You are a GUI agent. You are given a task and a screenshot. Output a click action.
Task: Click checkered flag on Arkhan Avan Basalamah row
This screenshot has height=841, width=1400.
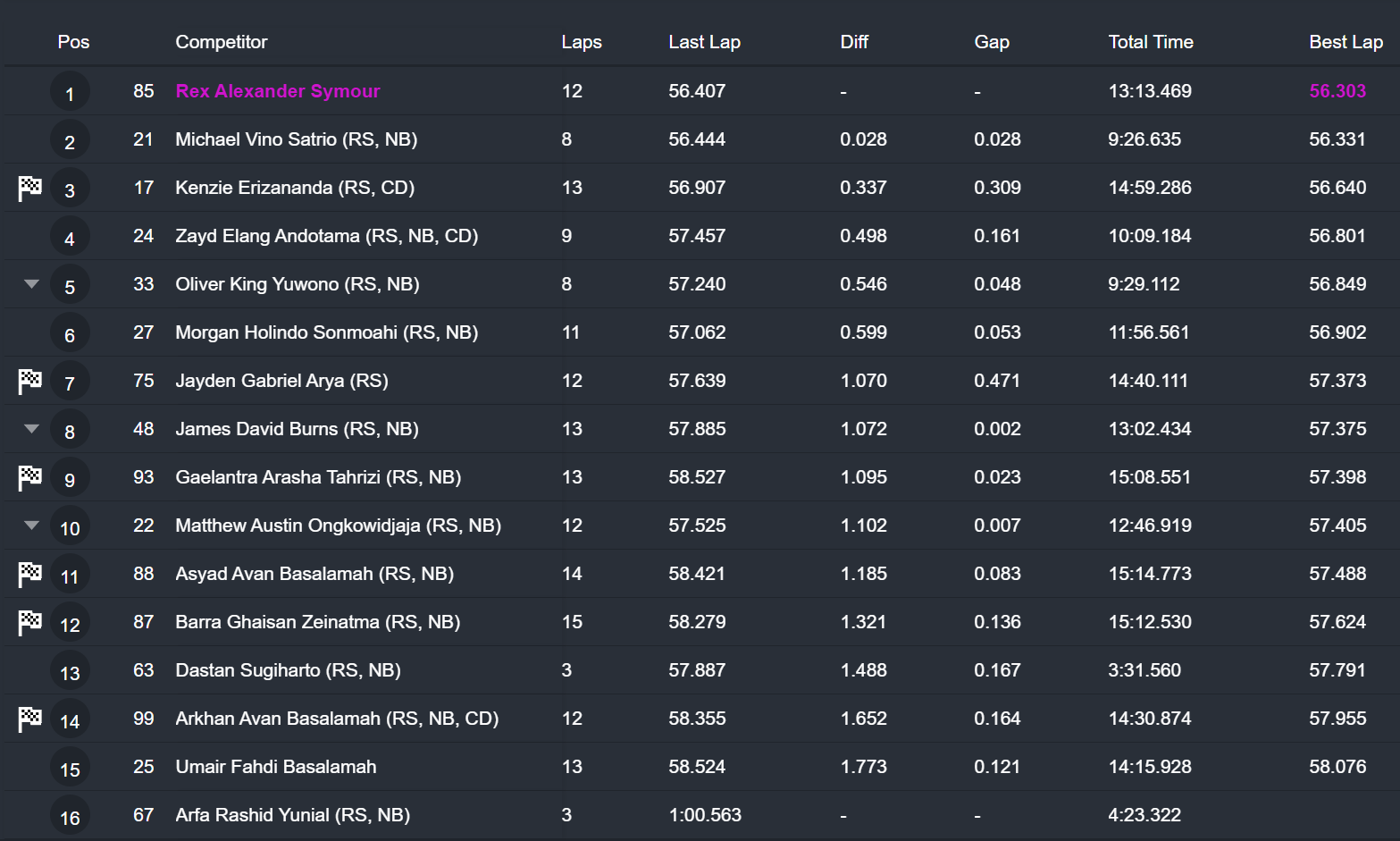coord(30,719)
